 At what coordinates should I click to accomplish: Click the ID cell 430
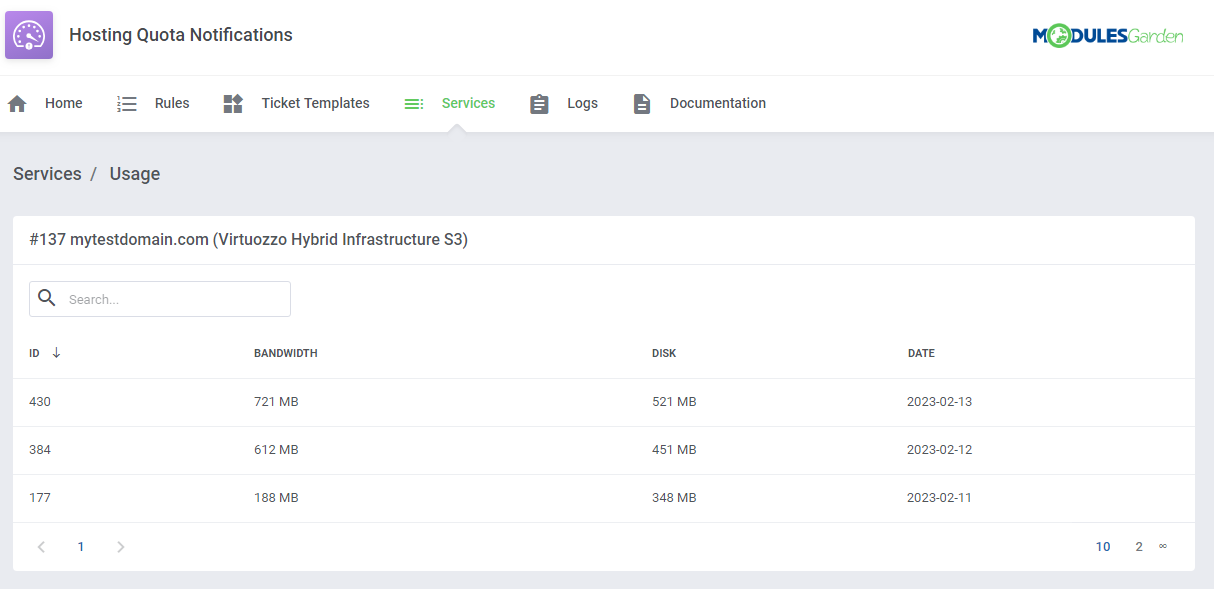[40, 402]
